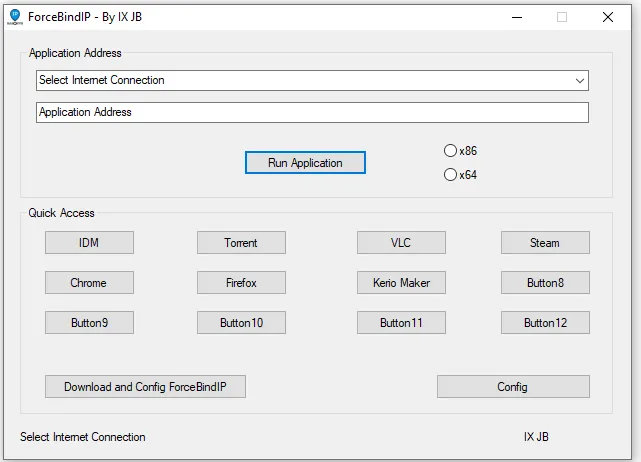This screenshot has height=462, width=641.
Task: Click the Kerio Maker button
Action: click(401, 283)
